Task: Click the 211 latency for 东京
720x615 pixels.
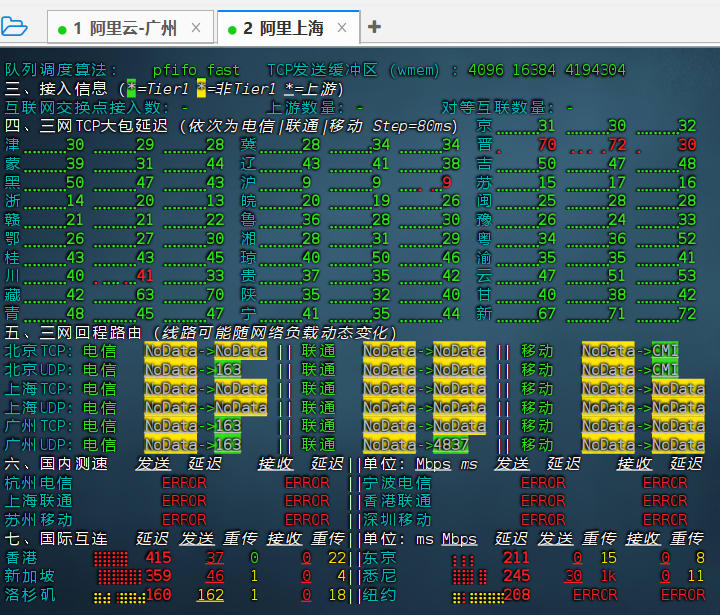Action: [x=517, y=557]
